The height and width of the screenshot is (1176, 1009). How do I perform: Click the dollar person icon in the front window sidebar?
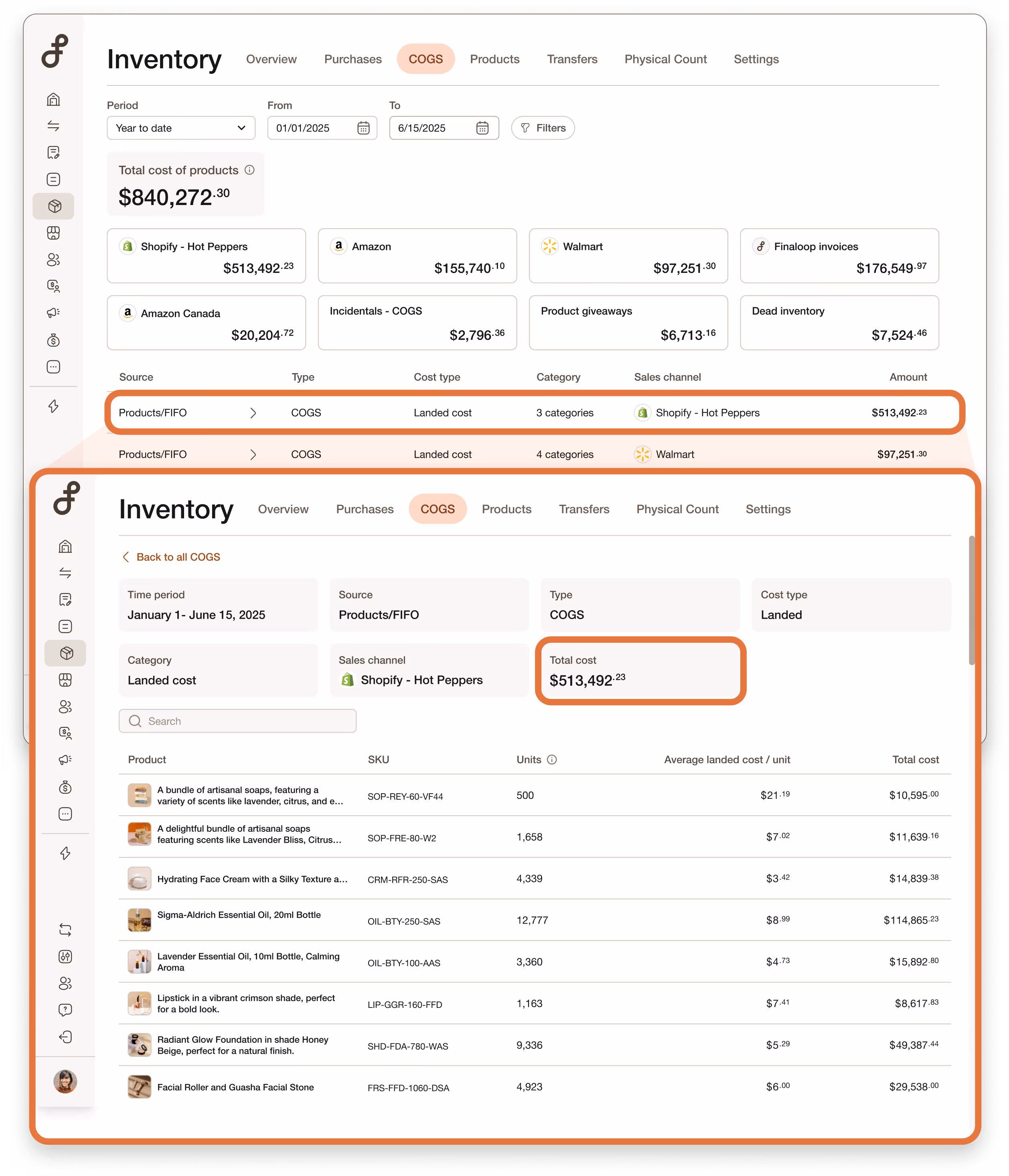65,733
